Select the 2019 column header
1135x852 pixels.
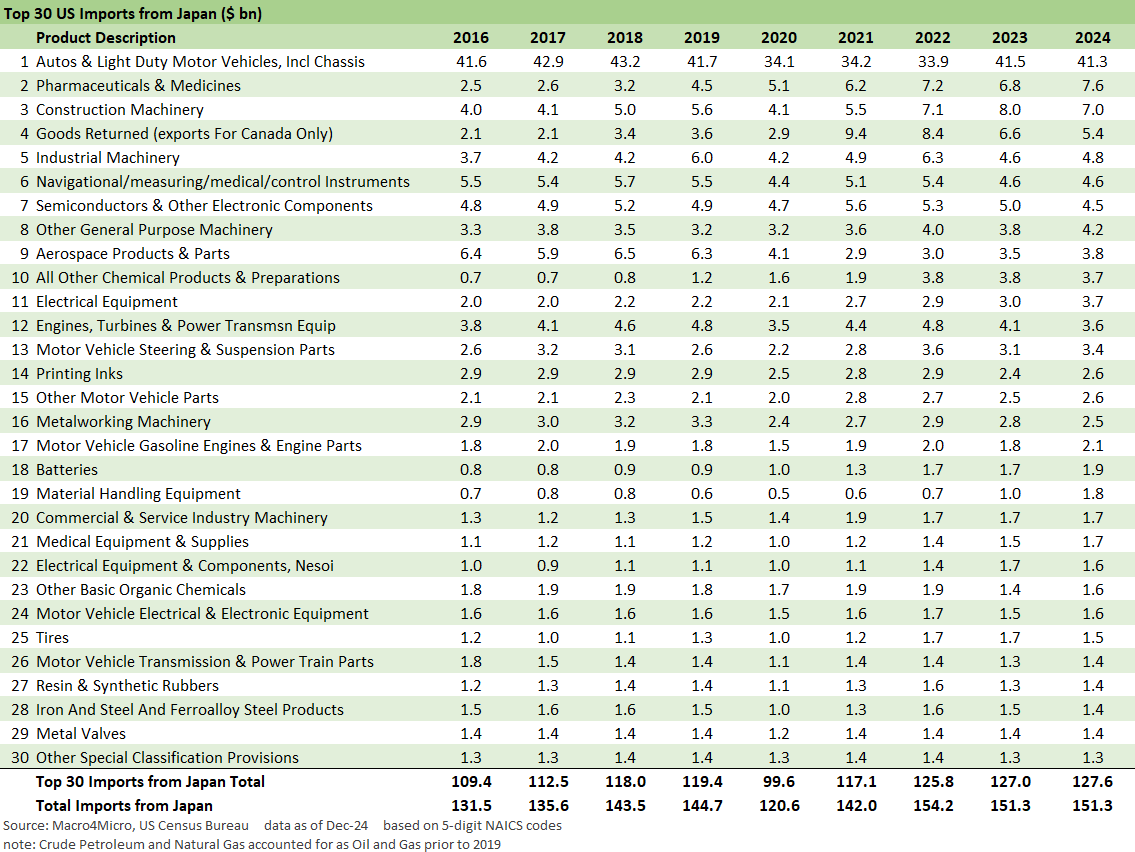coord(701,38)
